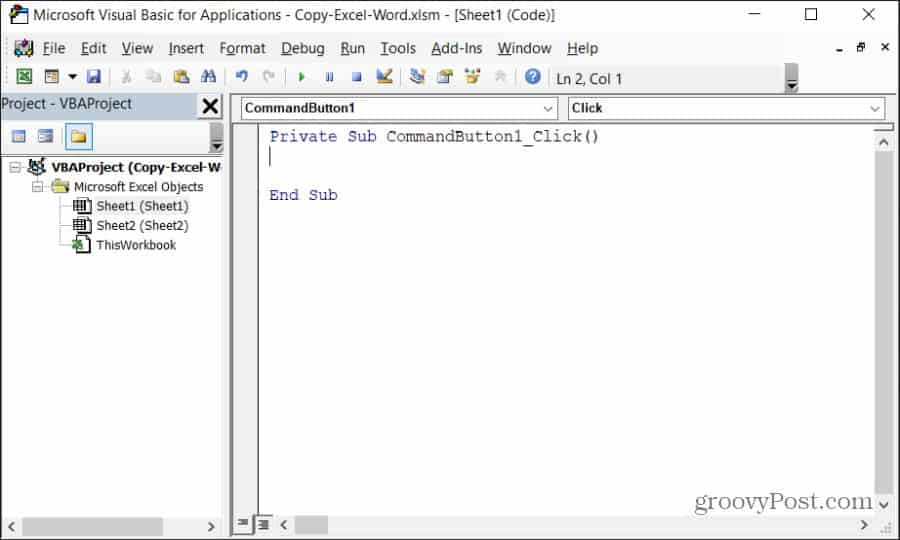The image size is (900, 540).
Task: Open the Insert object dropdown arrow
Action: pyautogui.click(x=72, y=76)
